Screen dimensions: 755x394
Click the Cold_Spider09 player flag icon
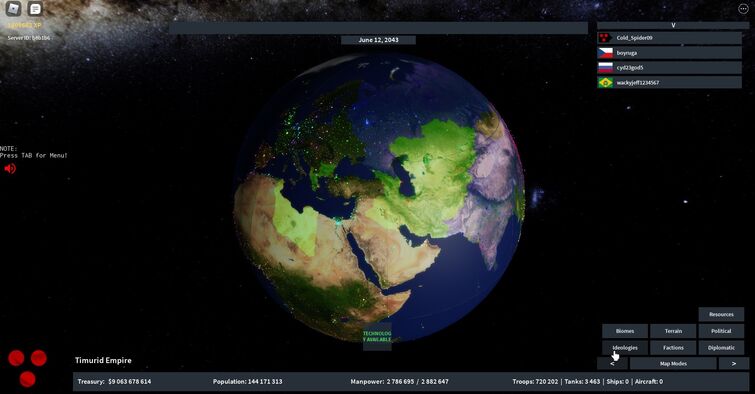click(605, 38)
